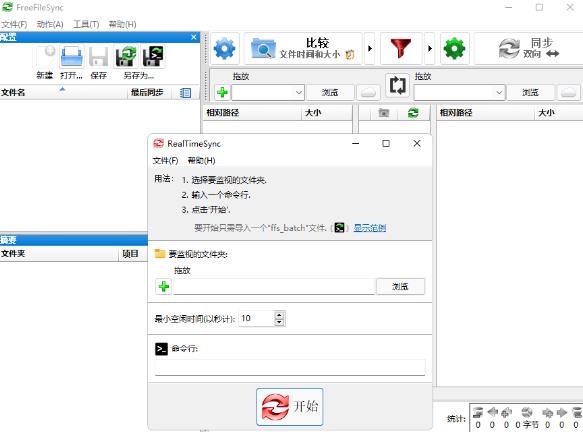Screen dimensions: 583x432
Task: Click left 相对路径 column header
Action: pyautogui.click(x=253, y=113)
